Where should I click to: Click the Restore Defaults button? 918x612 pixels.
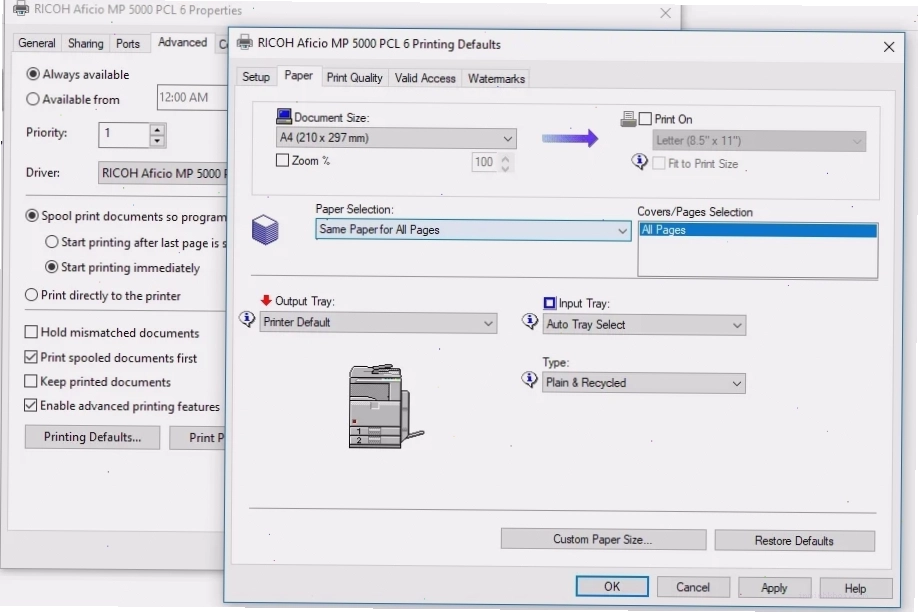click(x=794, y=541)
